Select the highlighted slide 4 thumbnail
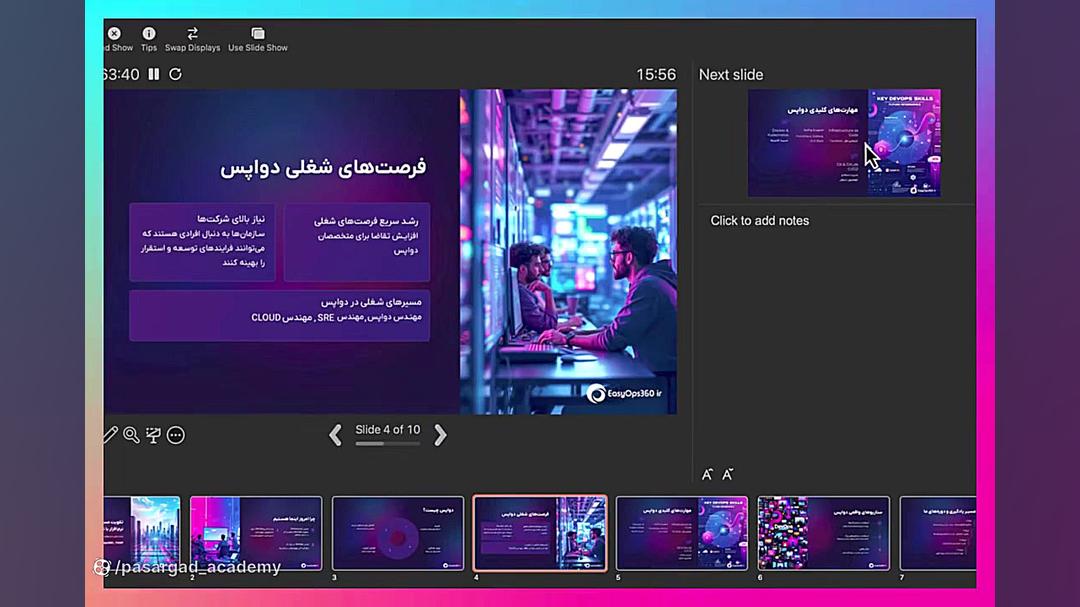This screenshot has height=607, width=1080. [540, 533]
